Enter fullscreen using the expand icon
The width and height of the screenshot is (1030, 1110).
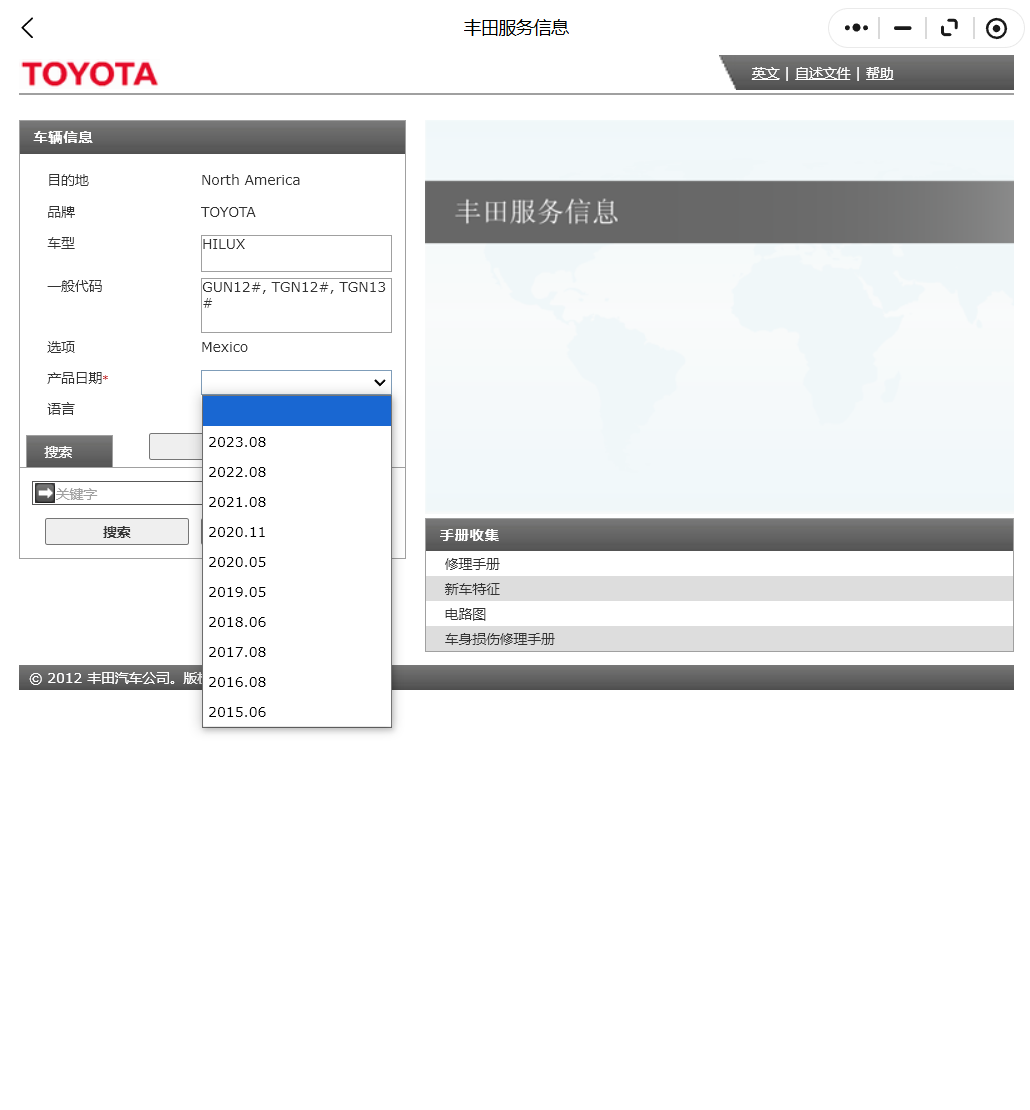(949, 28)
